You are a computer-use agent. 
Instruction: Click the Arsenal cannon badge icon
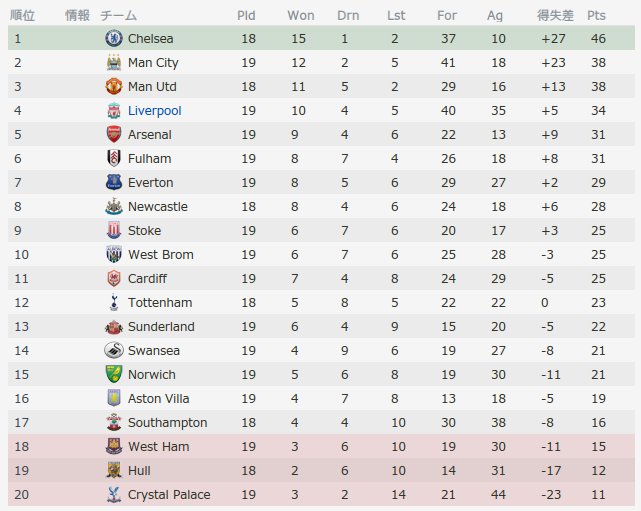(x=114, y=134)
